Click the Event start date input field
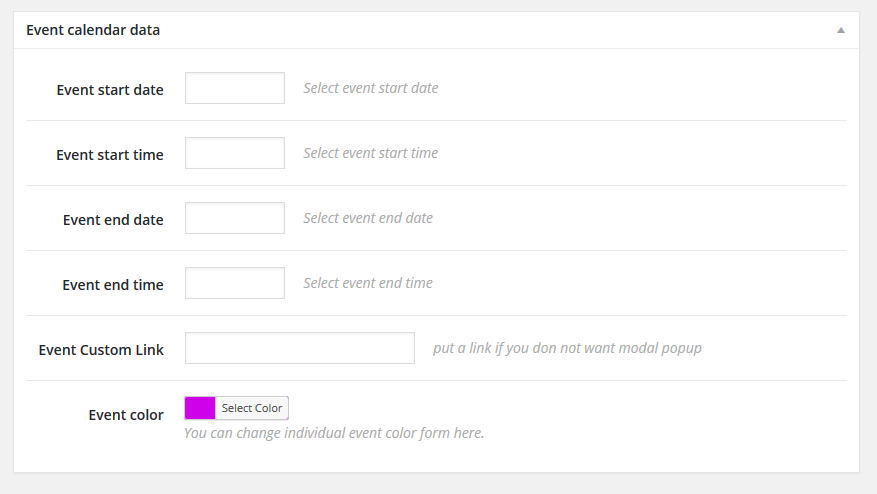The width and height of the screenshot is (877, 494). pyautogui.click(x=235, y=88)
